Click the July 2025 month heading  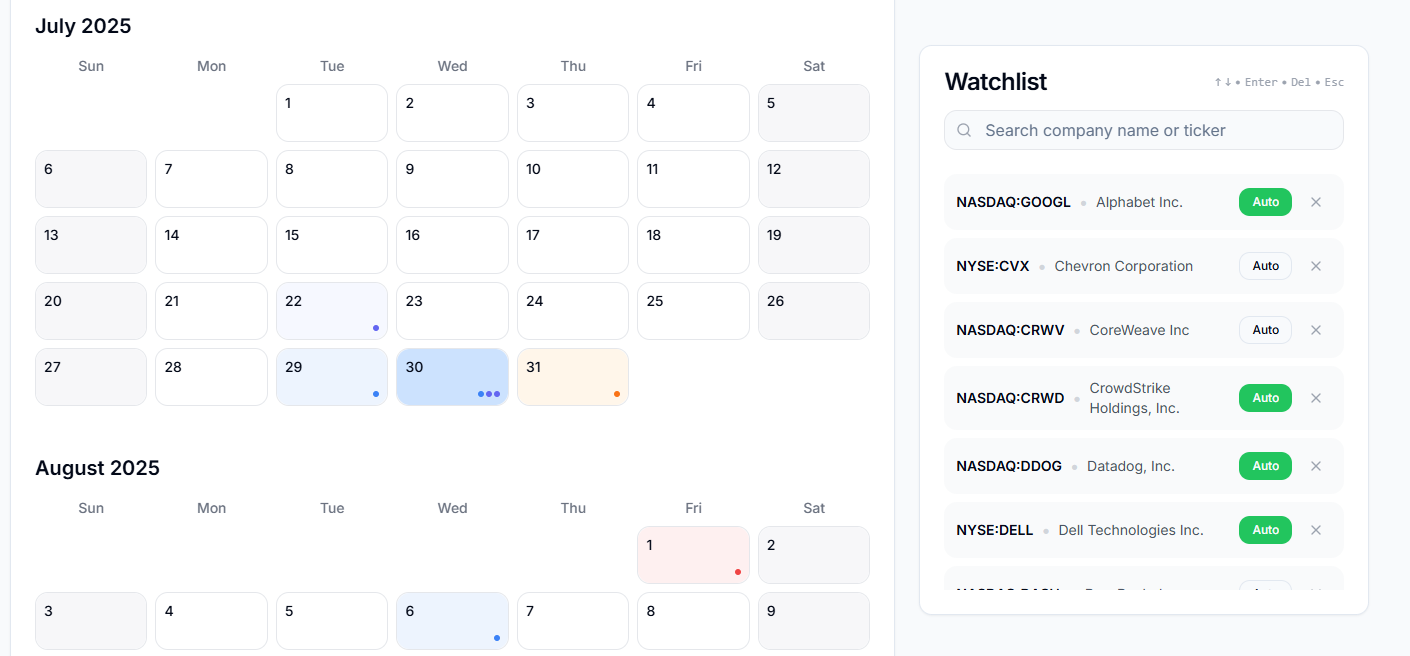[83, 26]
